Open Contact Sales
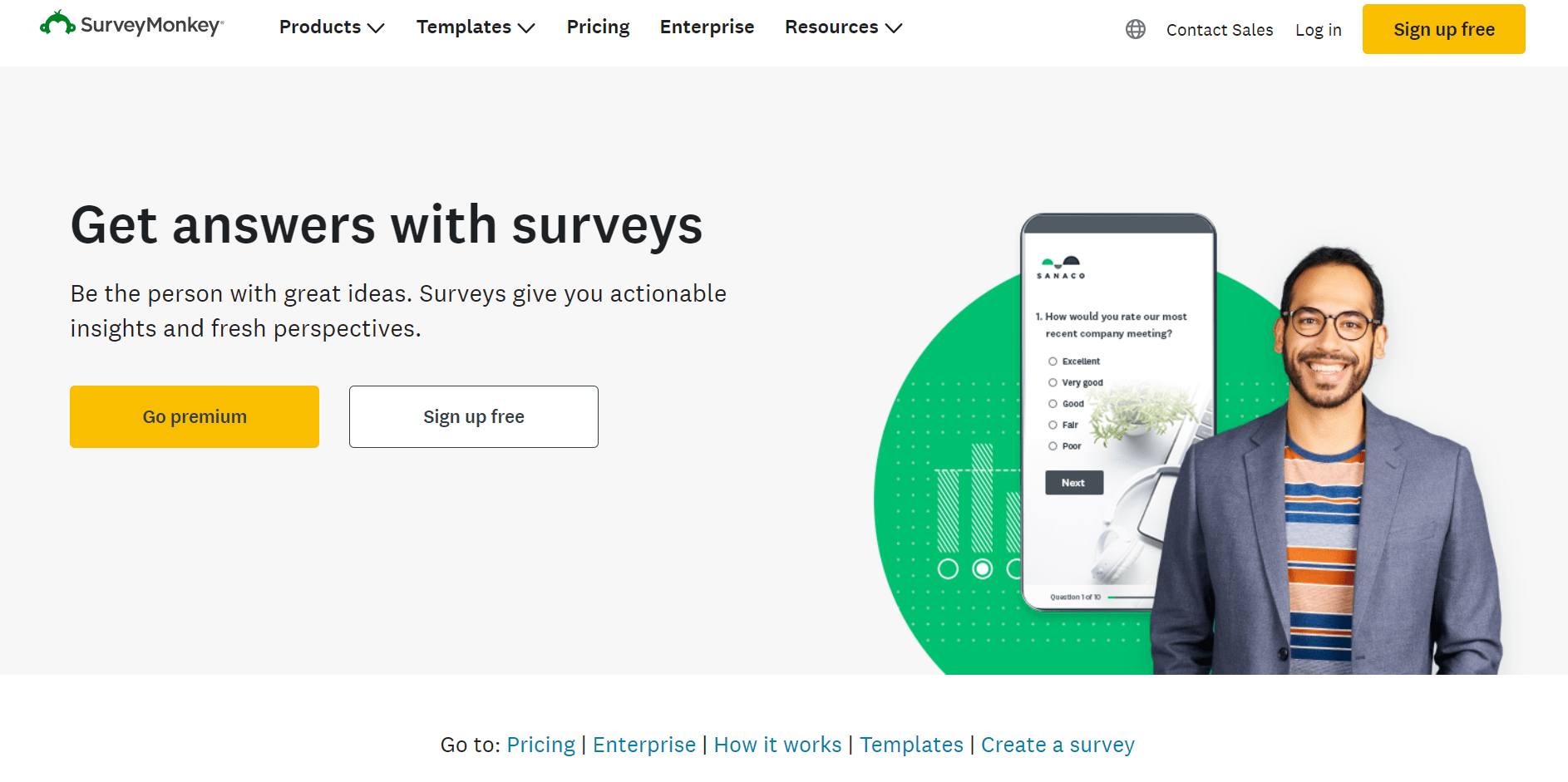The image size is (1568, 782). pos(1220,30)
